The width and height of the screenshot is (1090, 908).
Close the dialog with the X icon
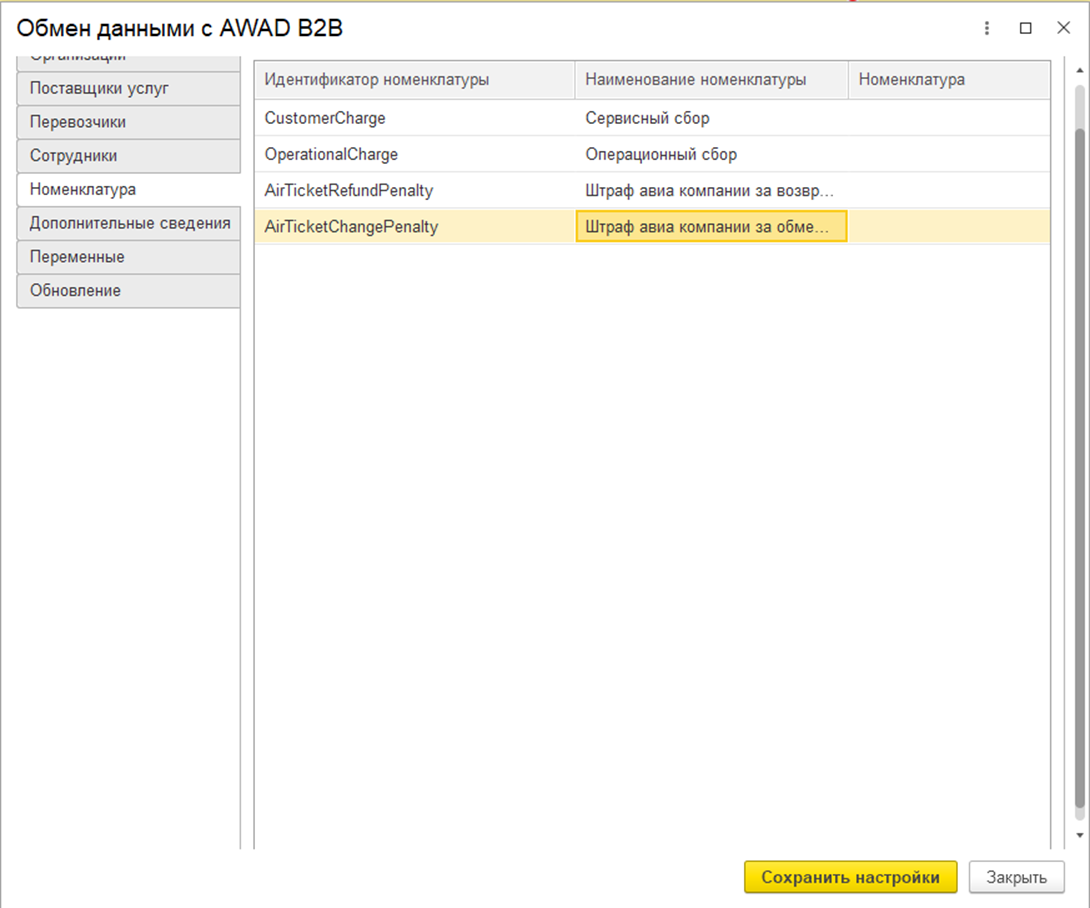[1063, 28]
